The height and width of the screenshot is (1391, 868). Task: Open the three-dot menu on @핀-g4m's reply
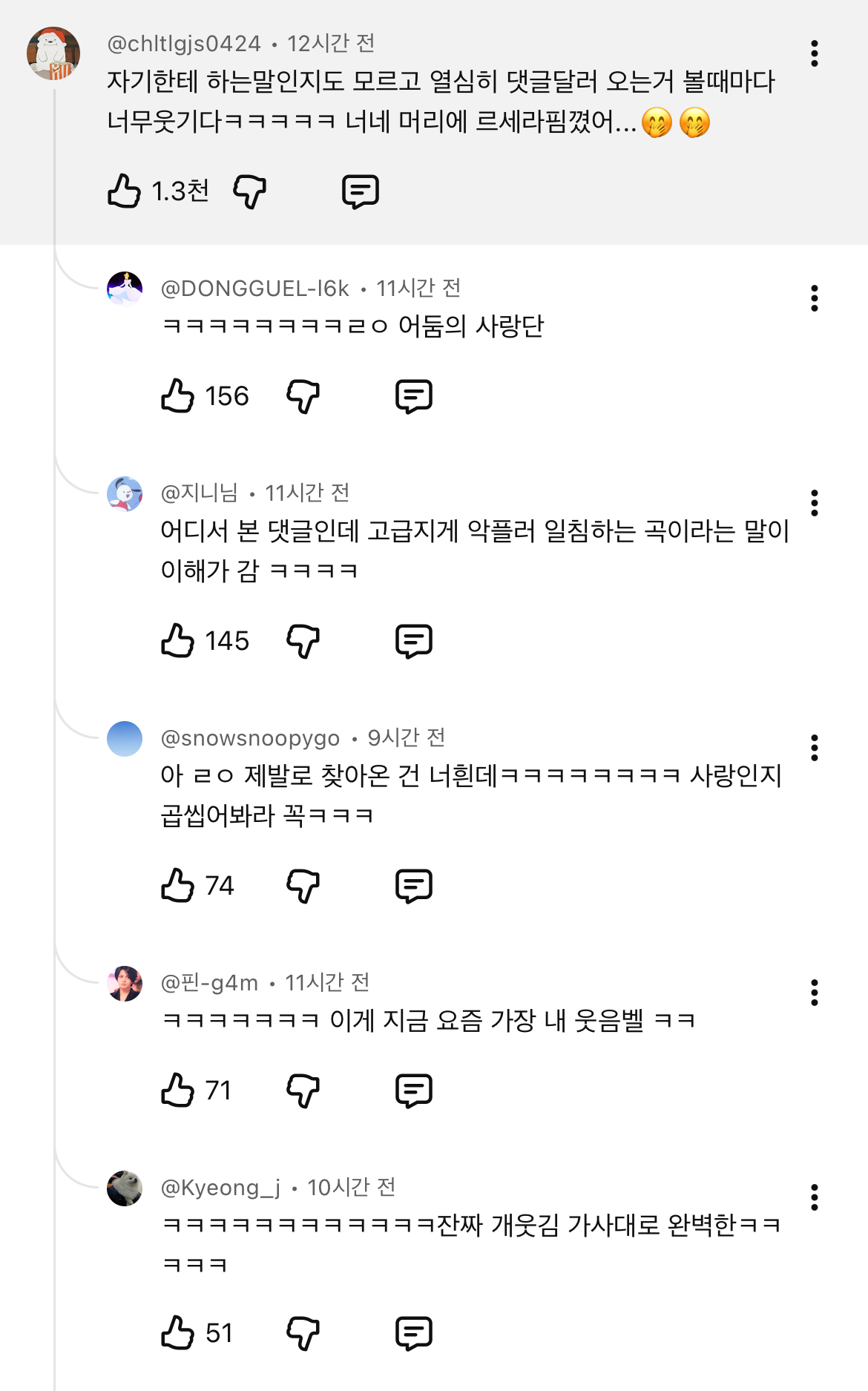tap(815, 993)
